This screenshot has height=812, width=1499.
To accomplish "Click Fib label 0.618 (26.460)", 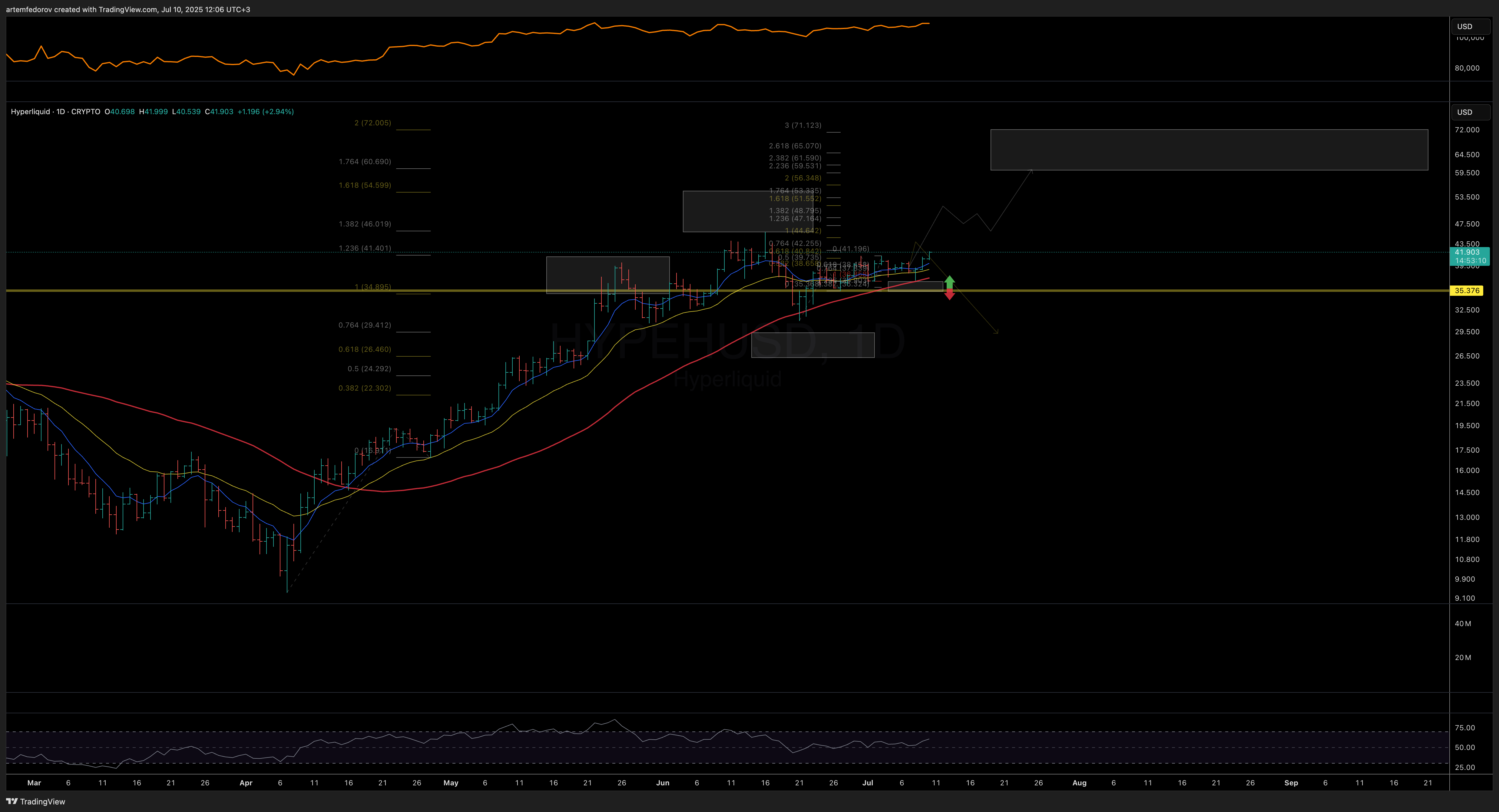I will pyautogui.click(x=365, y=350).
